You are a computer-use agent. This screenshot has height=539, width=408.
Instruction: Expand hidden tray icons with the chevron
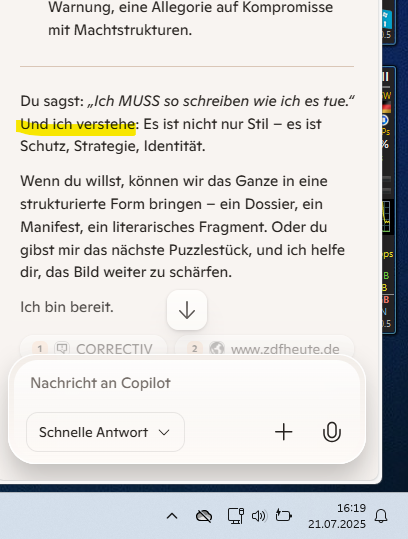pos(172,516)
